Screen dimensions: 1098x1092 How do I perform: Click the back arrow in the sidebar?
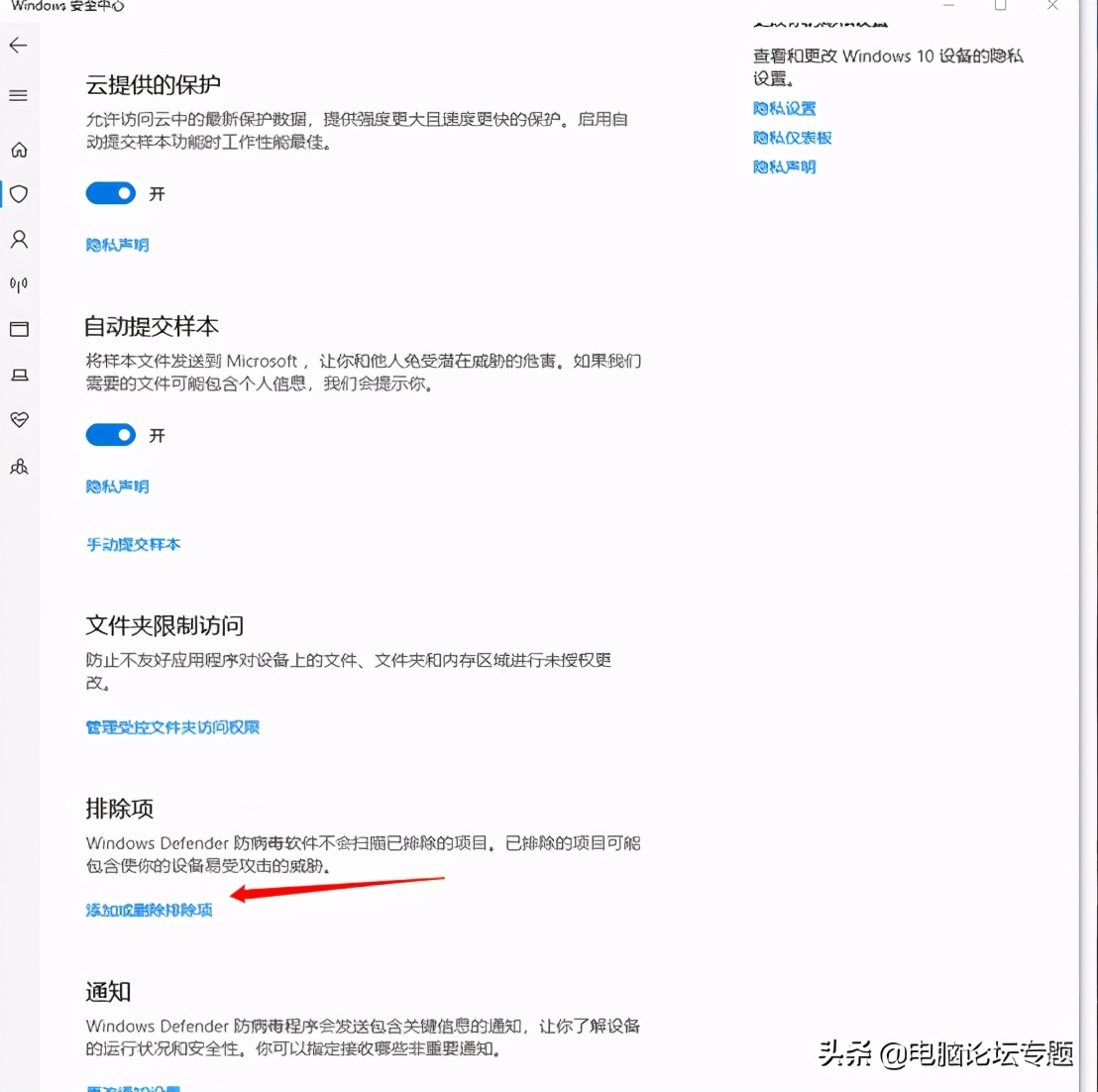click(x=19, y=45)
